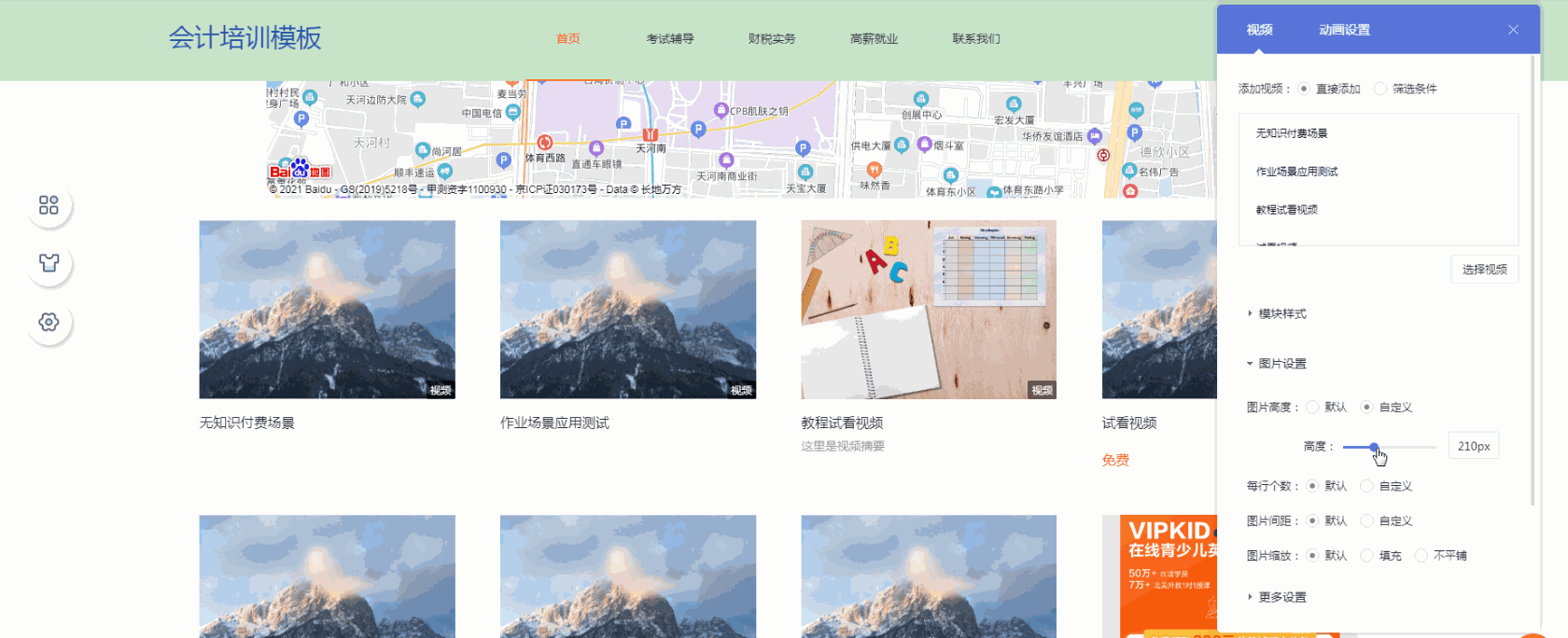This screenshot has height=638, width=1568.
Task: Open the gear settings icon in left sidebar
Action: (x=49, y=322)
